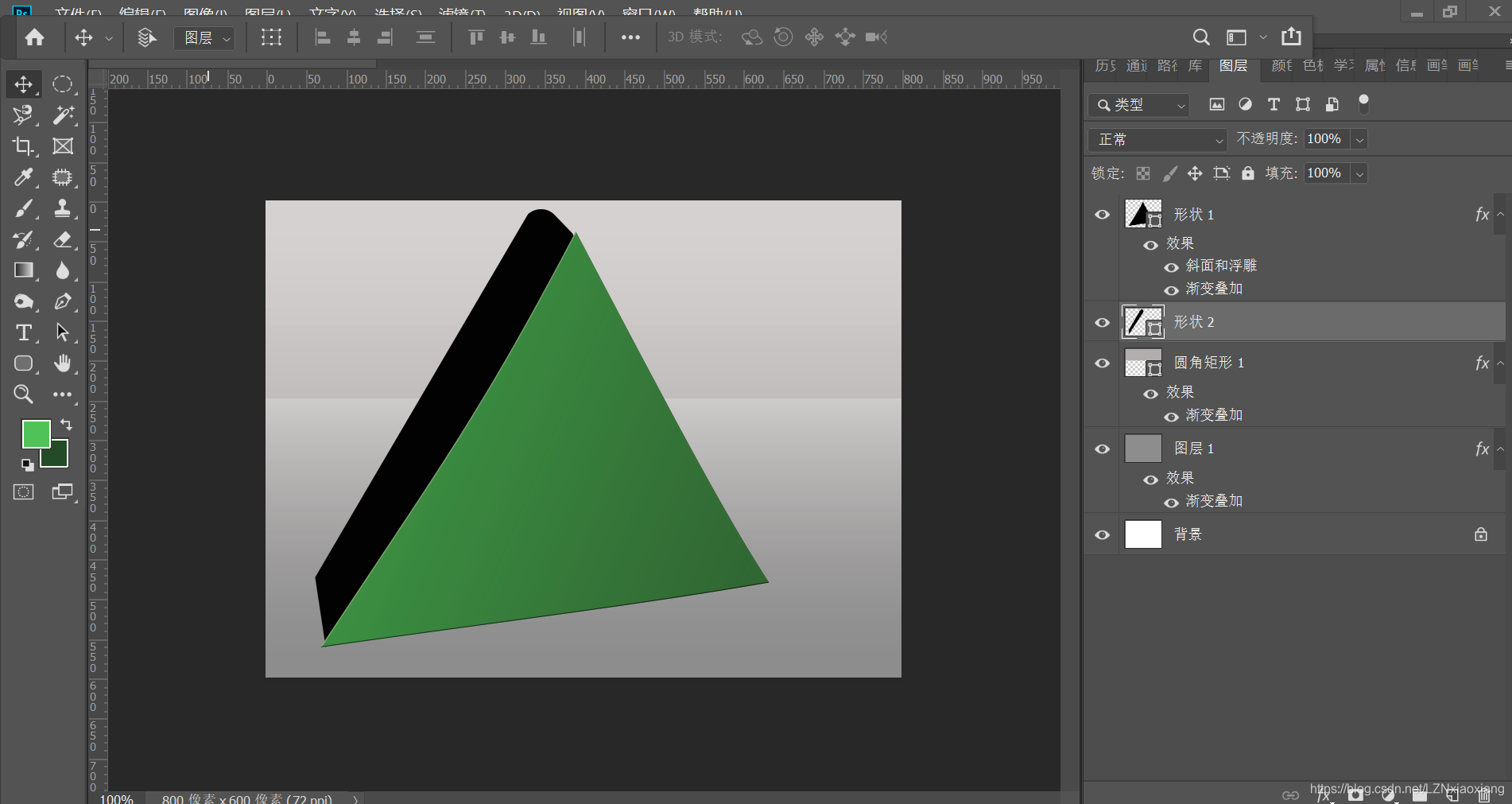
Task: Collapse effects of 图层 1 layer
Action: [x=1500, y=449]
